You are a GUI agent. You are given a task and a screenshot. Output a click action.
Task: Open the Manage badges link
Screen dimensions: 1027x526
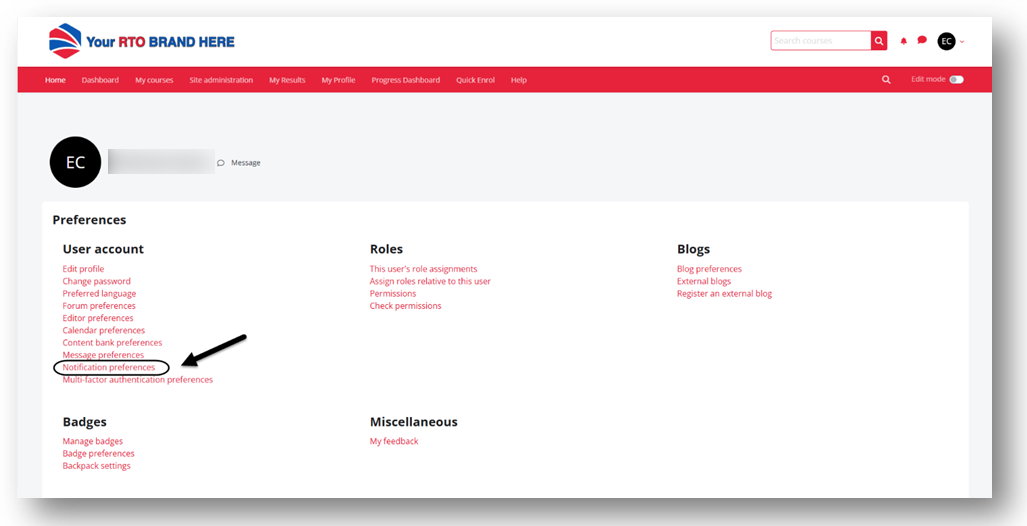(93, 441)
